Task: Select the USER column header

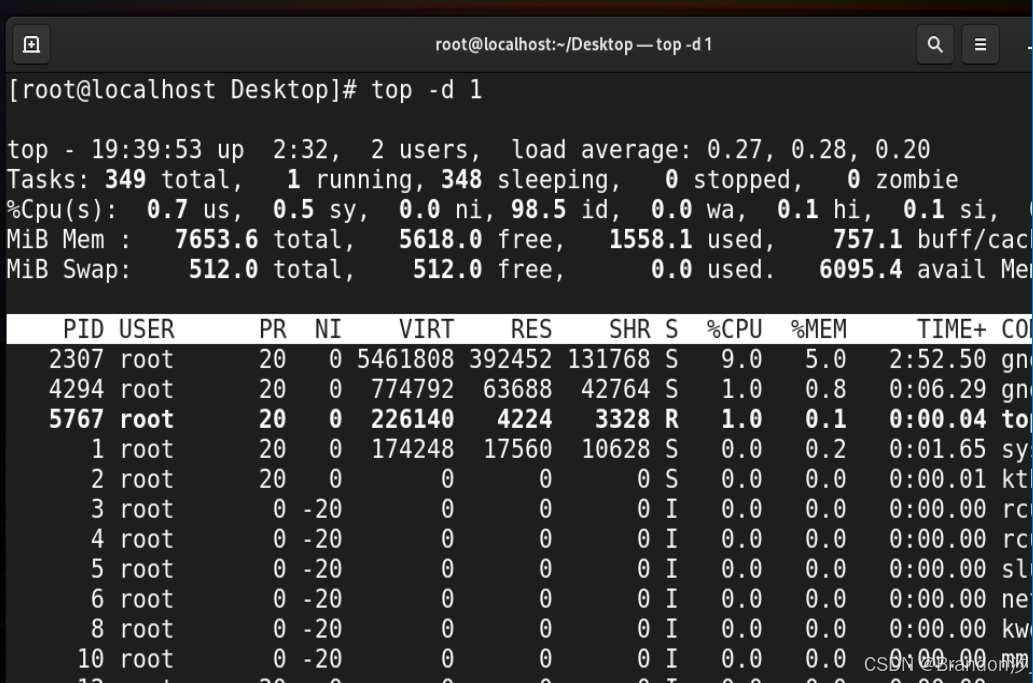Action: (x=140, y=329)
